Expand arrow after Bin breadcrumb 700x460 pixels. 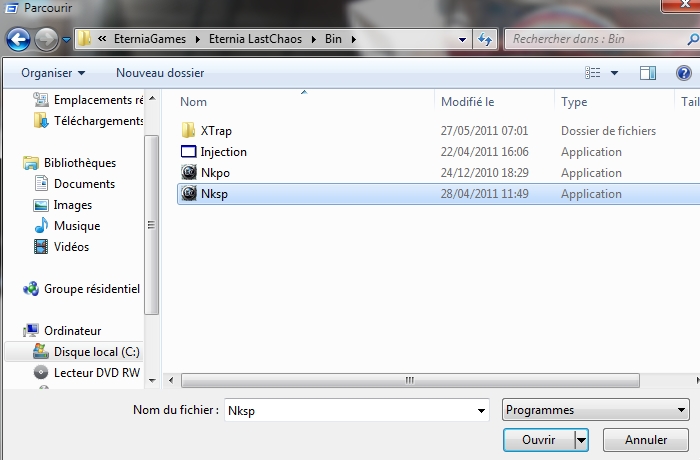[x=354, y=39]
